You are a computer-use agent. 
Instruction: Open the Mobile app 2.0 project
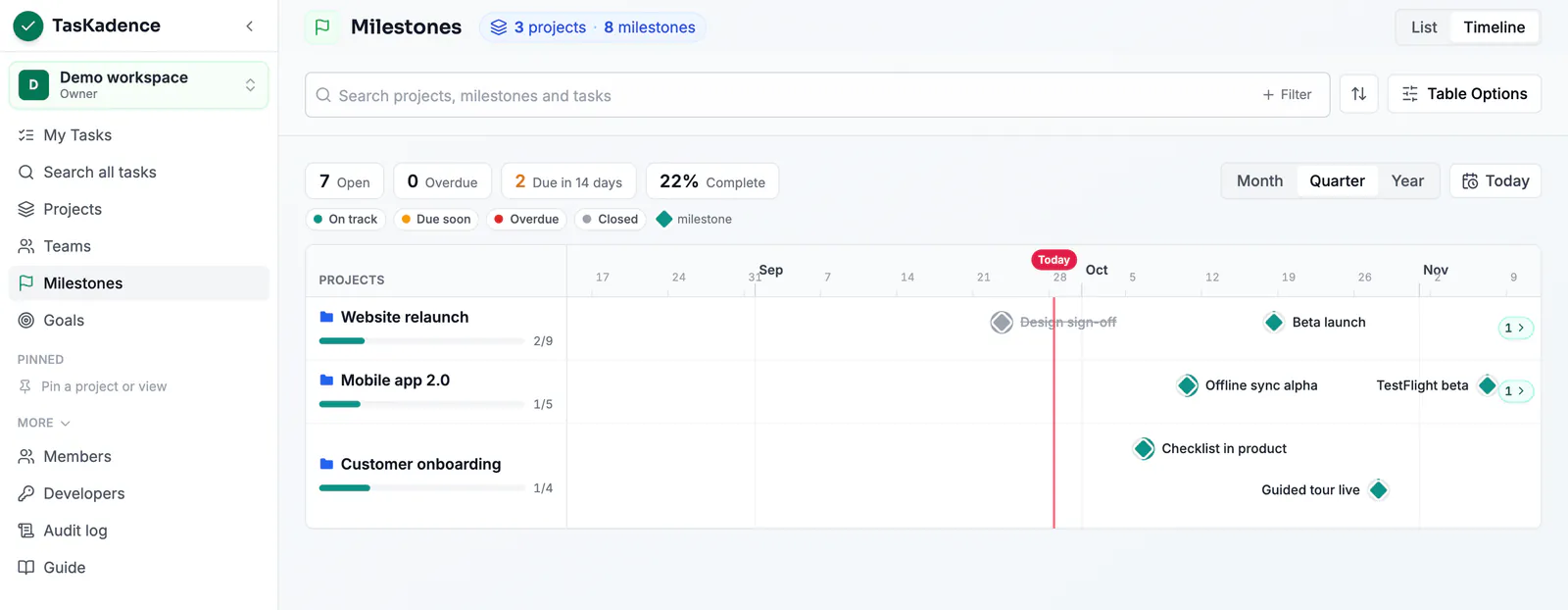pyautogui.click(x=395, y=381)
